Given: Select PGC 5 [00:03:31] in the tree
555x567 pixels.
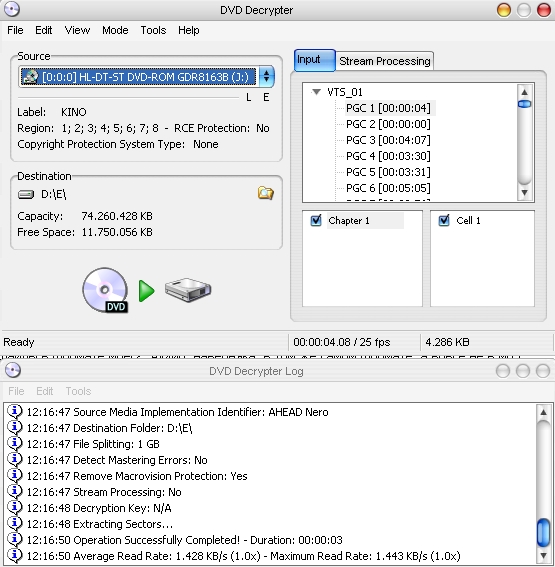Looking at the screenshot, I should click(388, 172).
